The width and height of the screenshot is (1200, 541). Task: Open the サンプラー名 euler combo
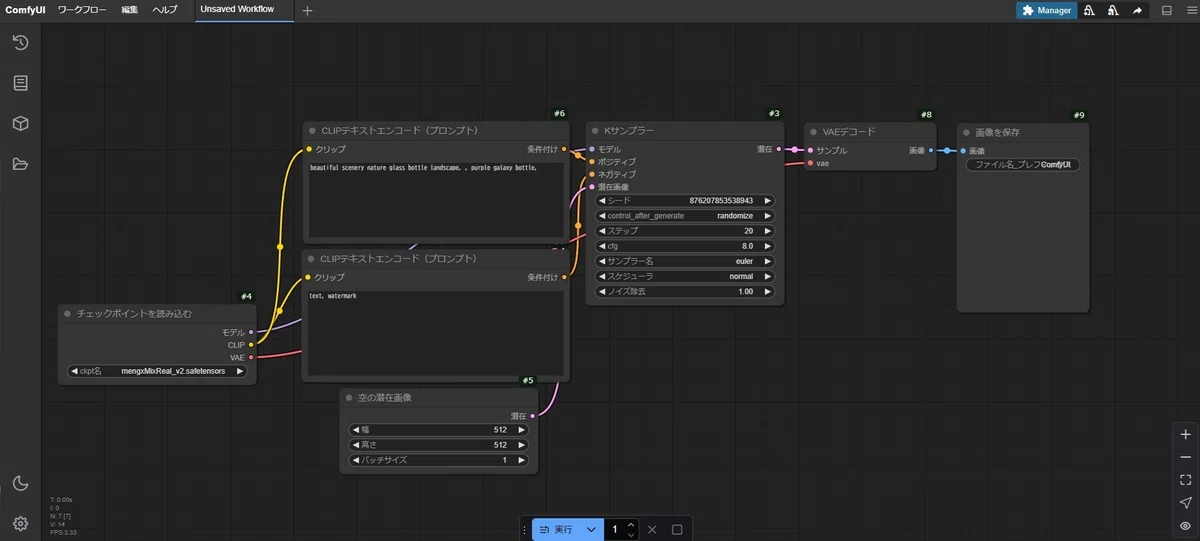685,261
